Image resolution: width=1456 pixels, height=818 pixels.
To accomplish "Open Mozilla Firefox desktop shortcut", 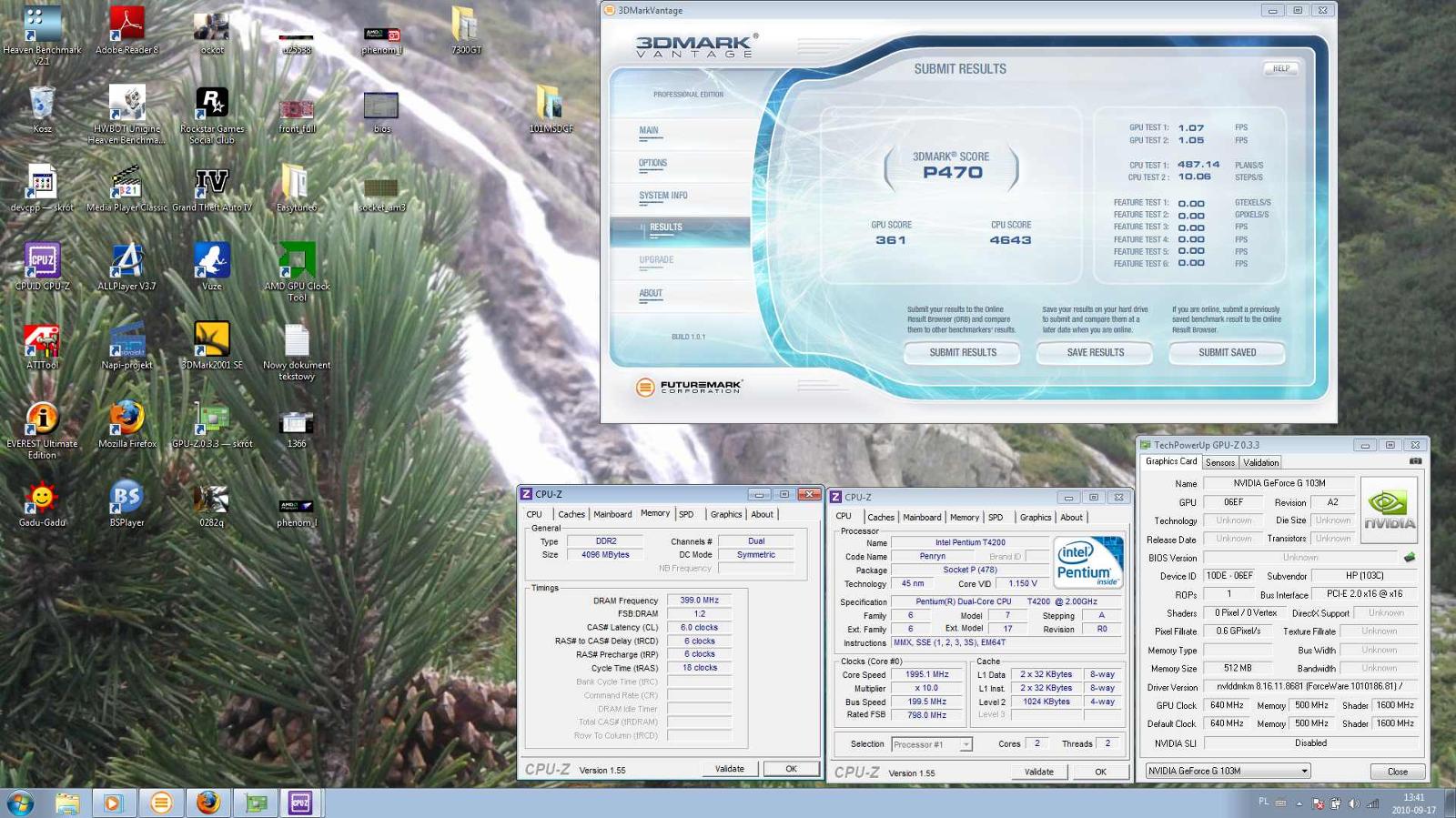I will [x=126, y=425].
